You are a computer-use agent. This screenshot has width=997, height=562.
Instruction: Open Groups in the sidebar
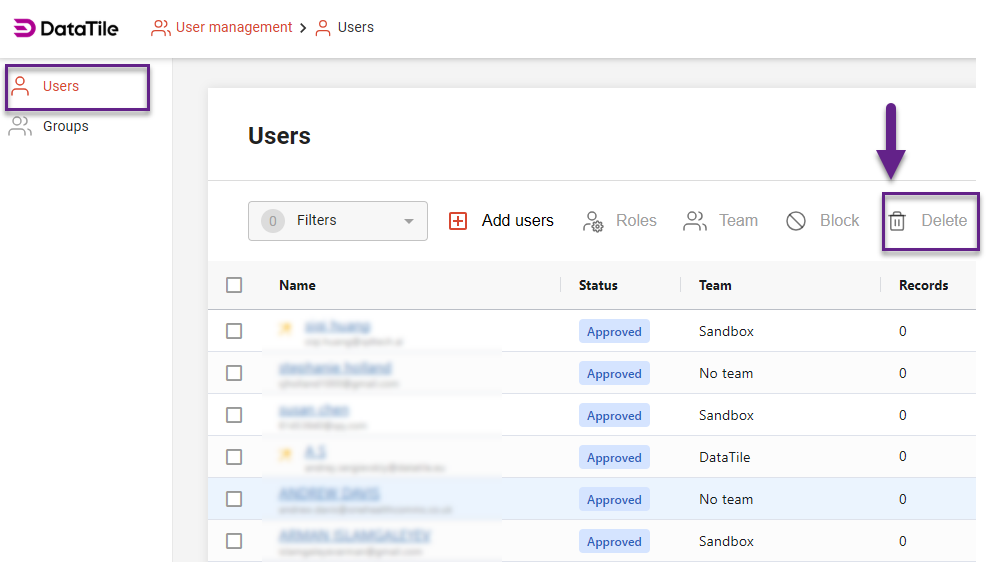tap(66, 126)
